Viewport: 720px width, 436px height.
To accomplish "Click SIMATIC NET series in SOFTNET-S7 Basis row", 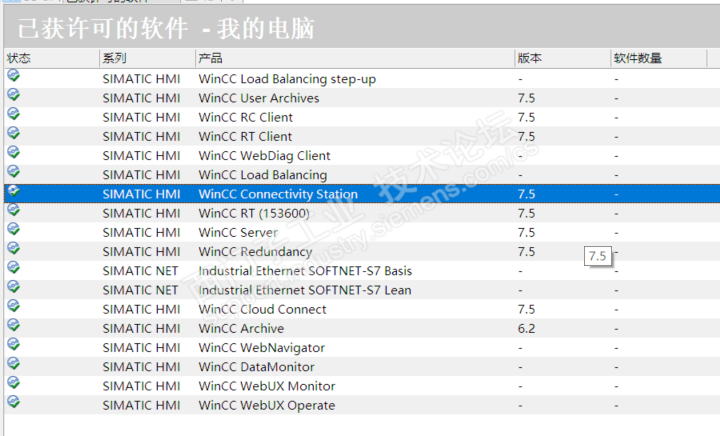I will click(x=140, y=271).
